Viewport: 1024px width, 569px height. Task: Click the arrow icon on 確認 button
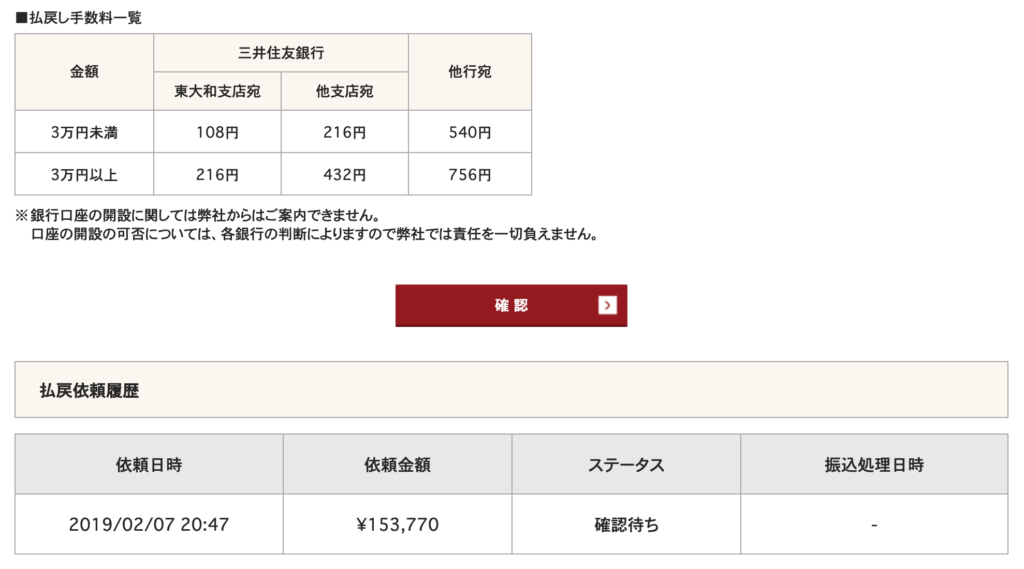607,305
